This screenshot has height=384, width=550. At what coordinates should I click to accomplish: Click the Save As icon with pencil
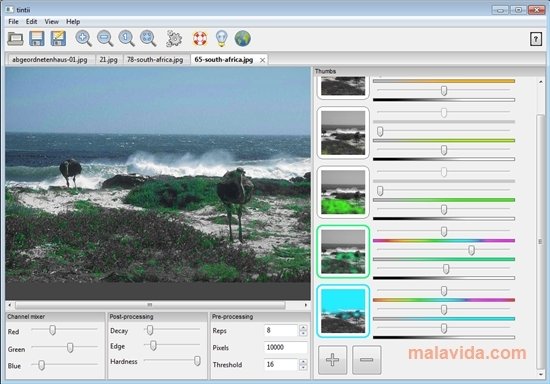pos(58,39)
